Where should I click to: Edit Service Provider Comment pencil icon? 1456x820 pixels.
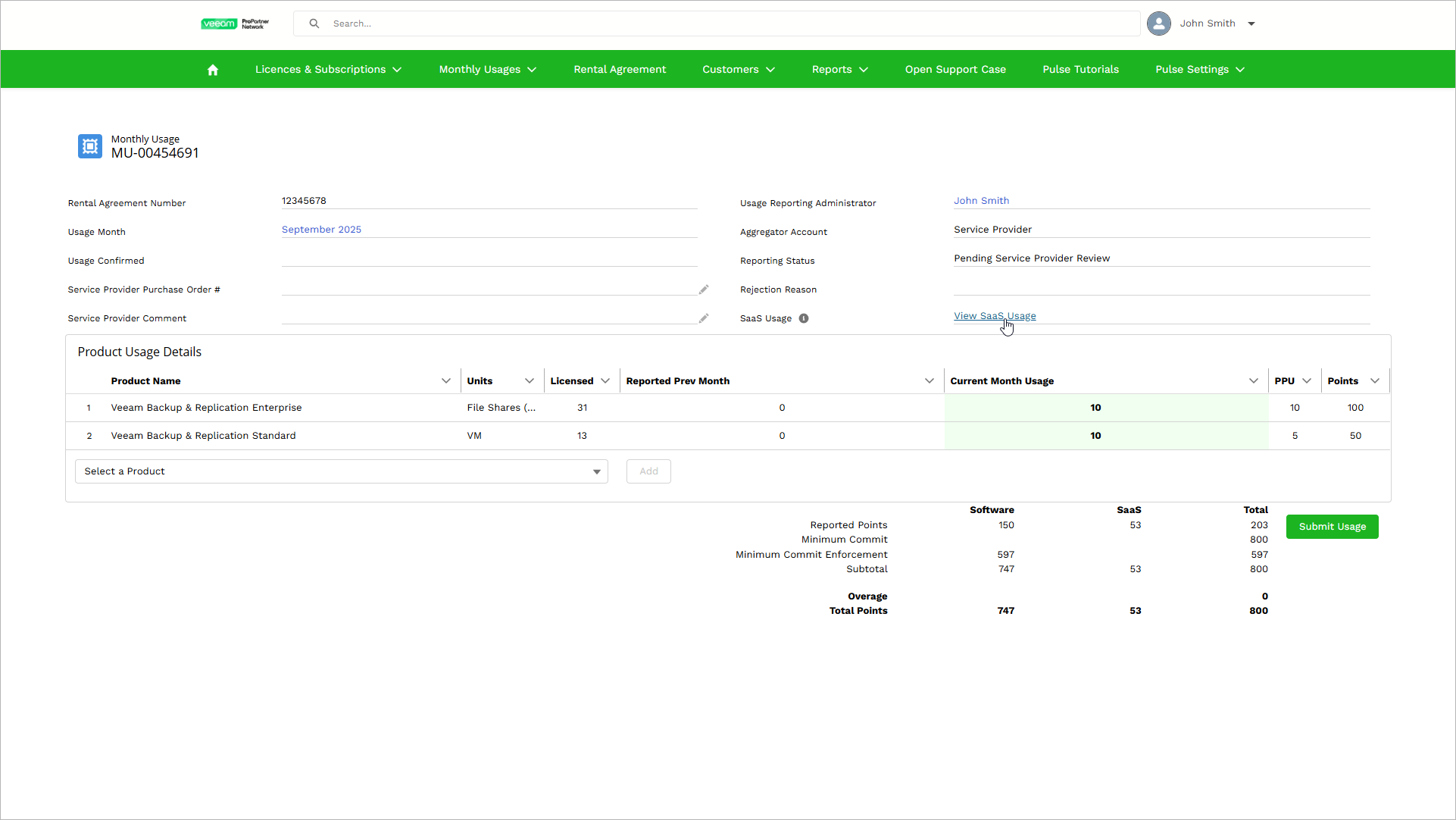[704, 318]
